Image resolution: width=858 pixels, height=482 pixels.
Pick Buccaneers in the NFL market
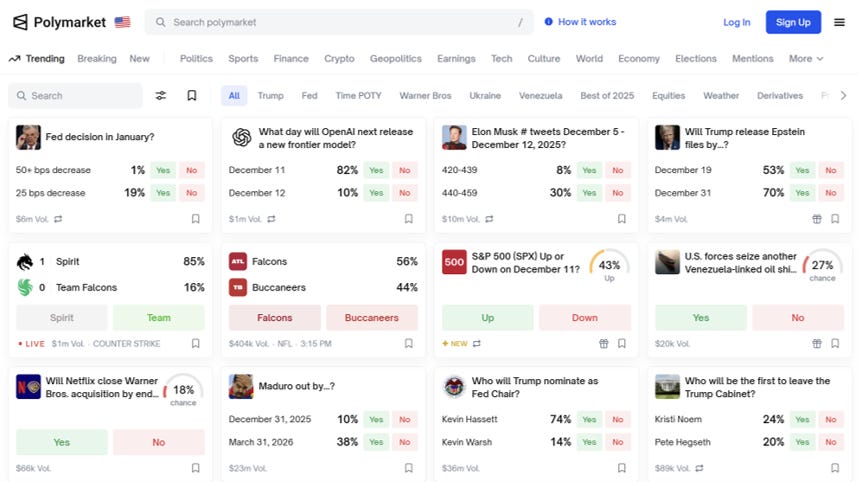point(372,318)
